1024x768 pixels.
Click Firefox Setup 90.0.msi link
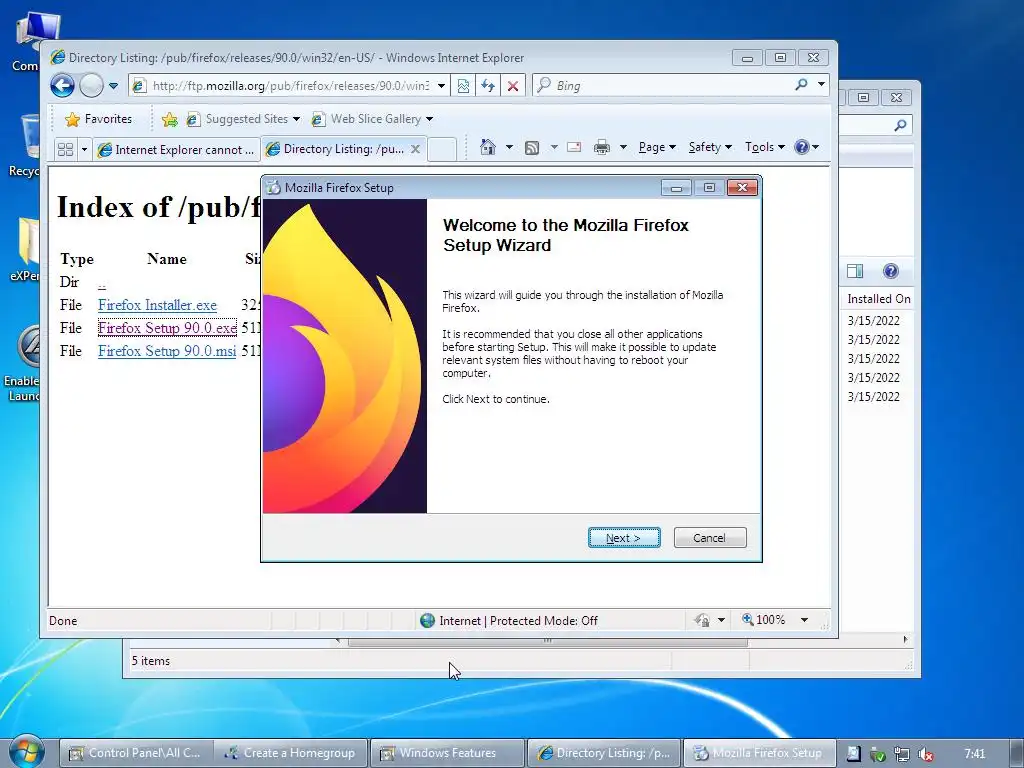167,351
